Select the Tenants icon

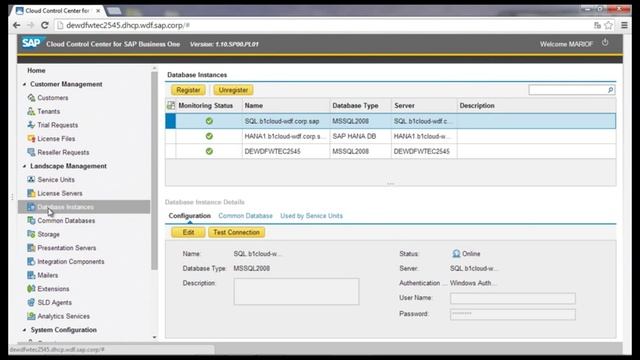(31, 111)
